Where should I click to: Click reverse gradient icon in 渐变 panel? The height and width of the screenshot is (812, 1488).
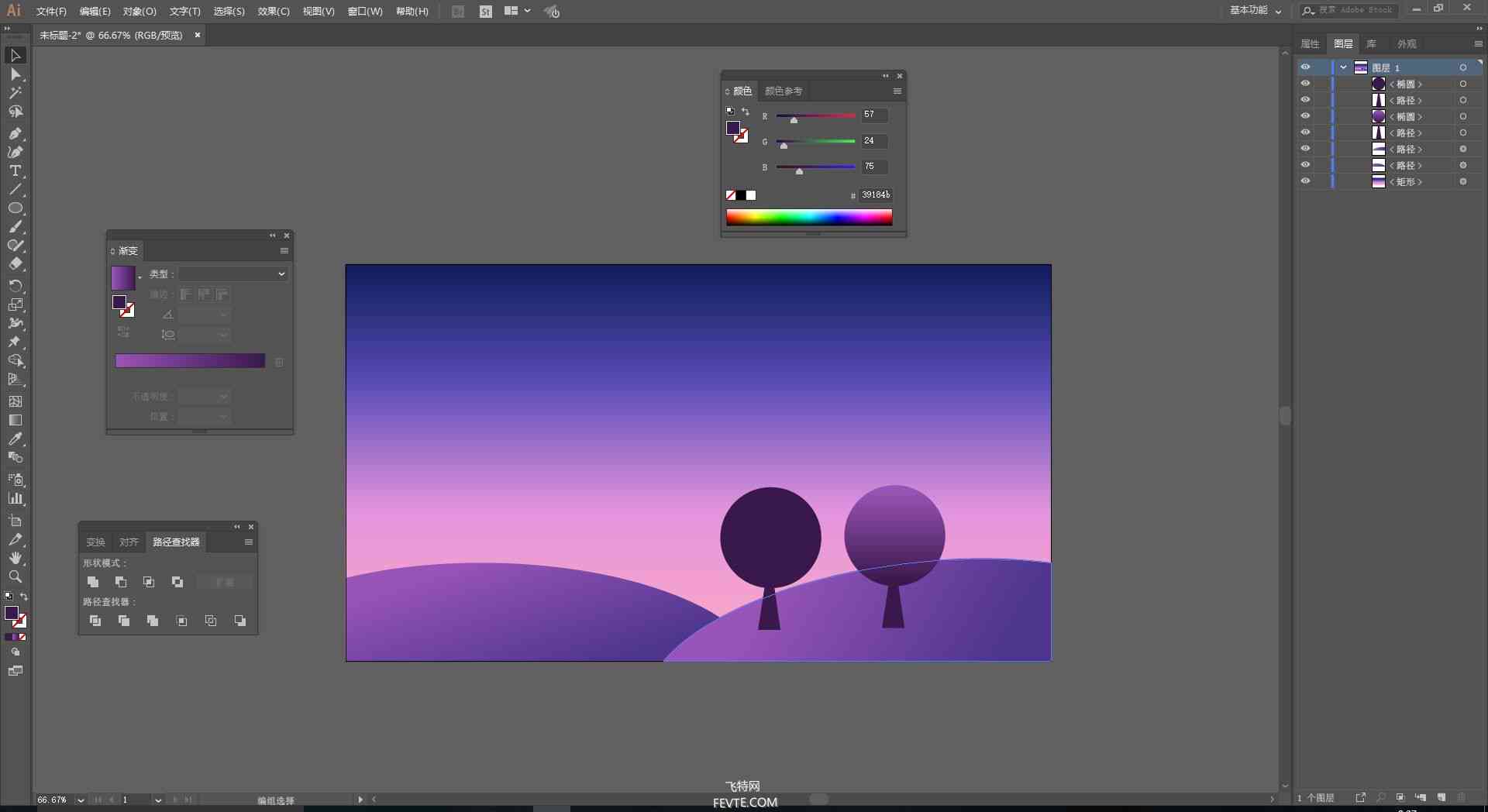[123, 332]
